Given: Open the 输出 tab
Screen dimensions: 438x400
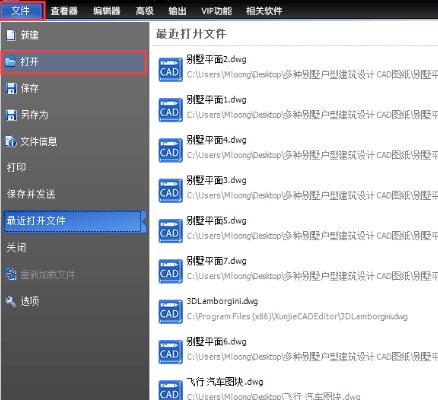Looking at the screenshot, I should [x=177, y=11].
